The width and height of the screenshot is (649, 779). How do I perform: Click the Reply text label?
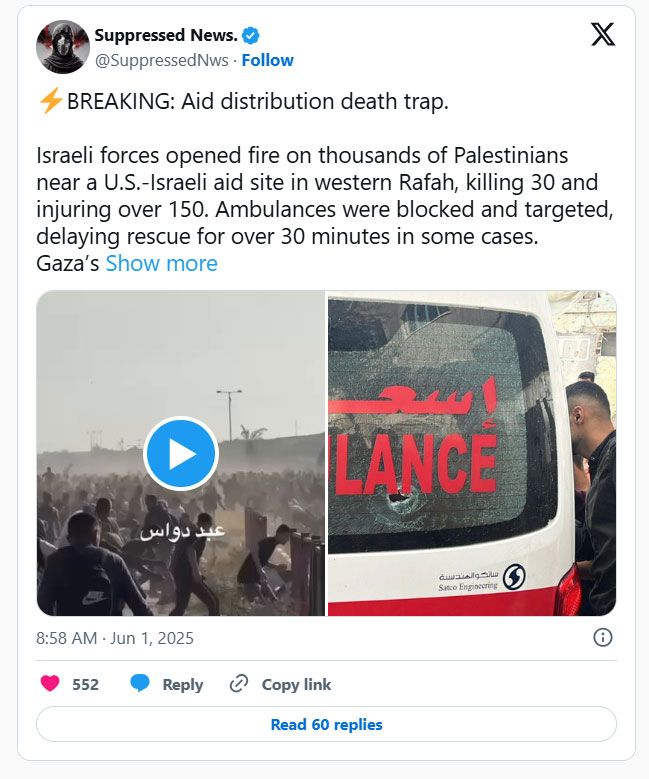coord(183,685)
